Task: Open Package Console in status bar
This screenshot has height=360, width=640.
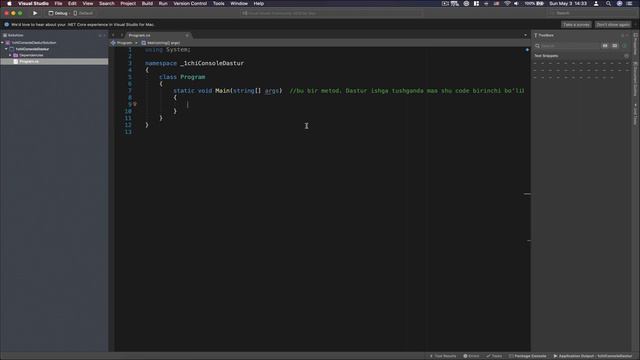Action: tap(527, 356)
